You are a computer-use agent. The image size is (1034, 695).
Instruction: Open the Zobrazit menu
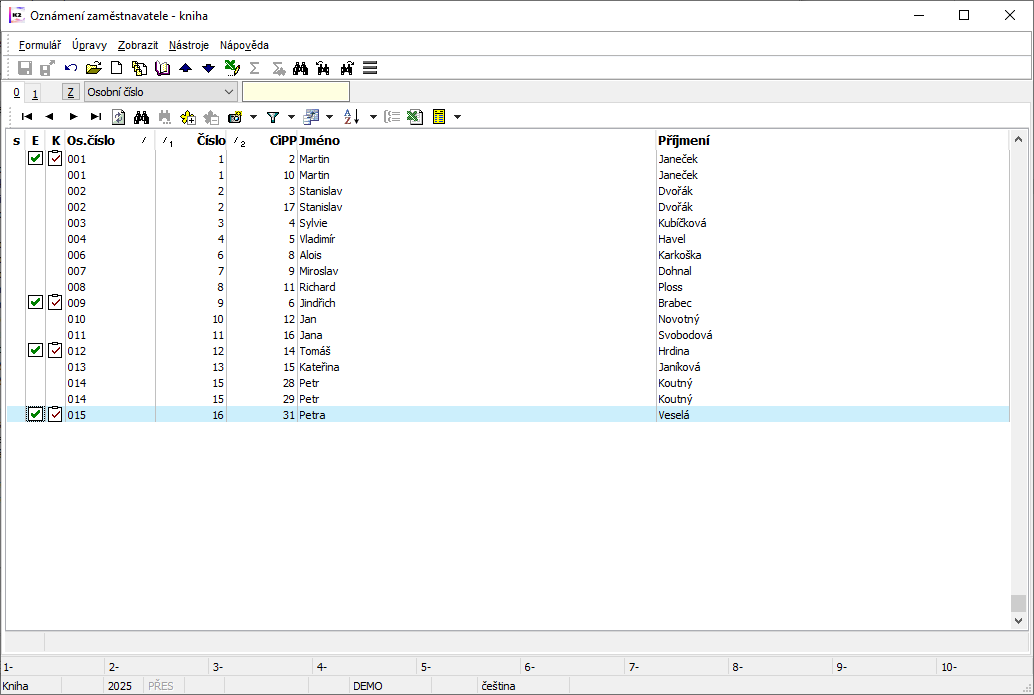point(138,45)
